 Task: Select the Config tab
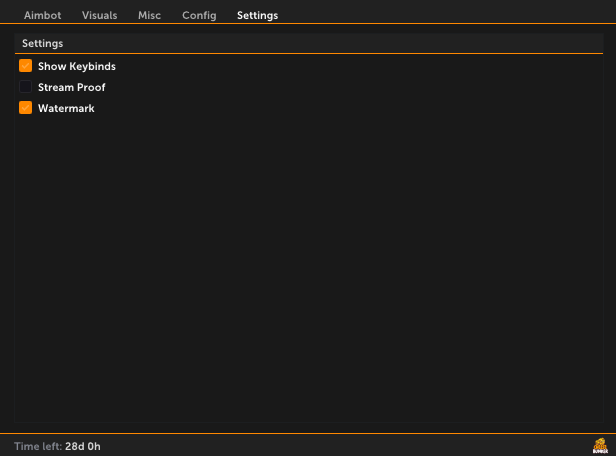199,15
